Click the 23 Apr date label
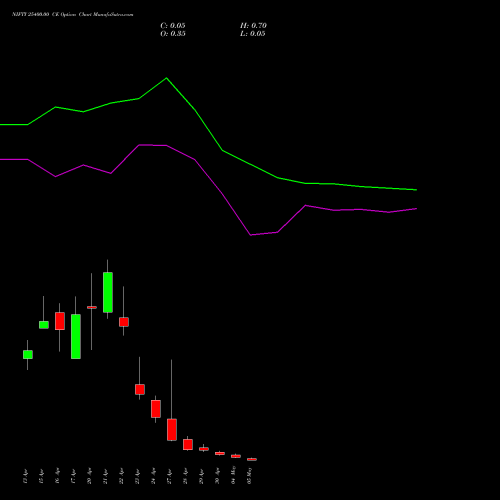Viewport: 500px width, 500px height. coord(138,476)
